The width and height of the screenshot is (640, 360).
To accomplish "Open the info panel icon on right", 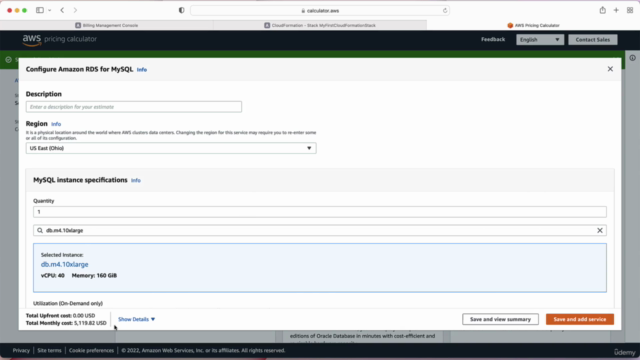I will click(632, 58).
